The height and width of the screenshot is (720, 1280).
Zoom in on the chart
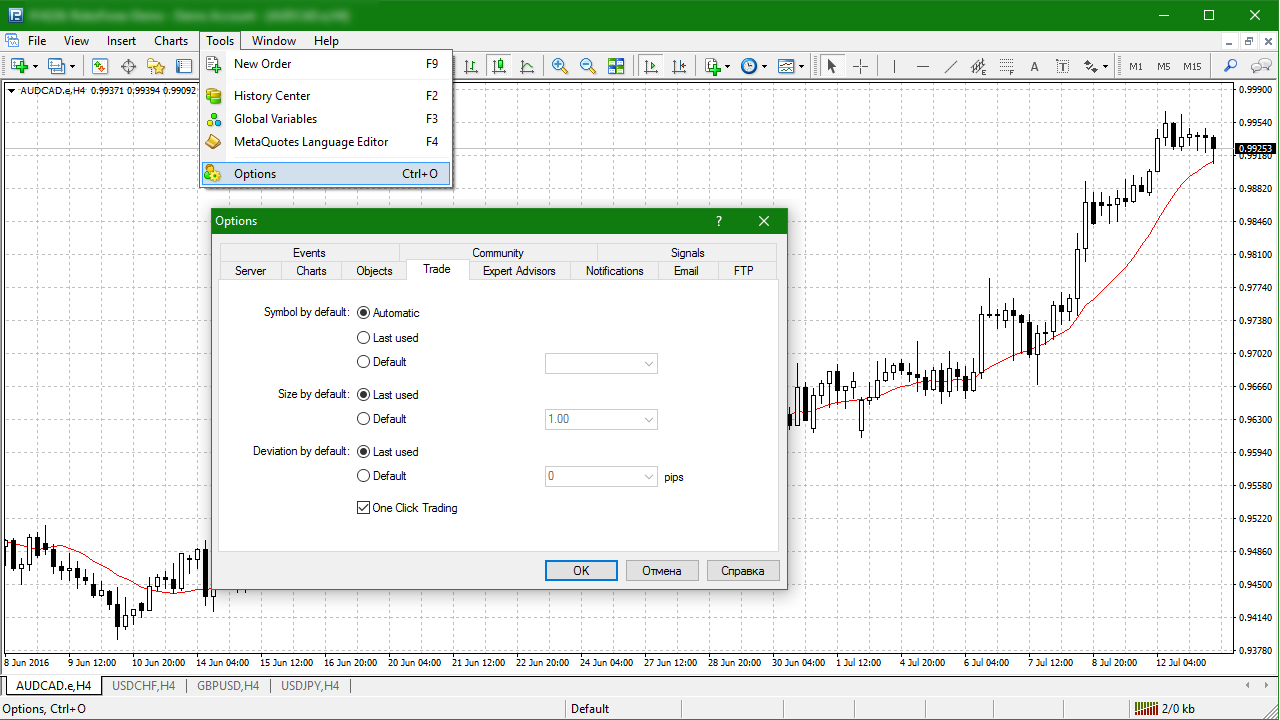coord(560,66)
